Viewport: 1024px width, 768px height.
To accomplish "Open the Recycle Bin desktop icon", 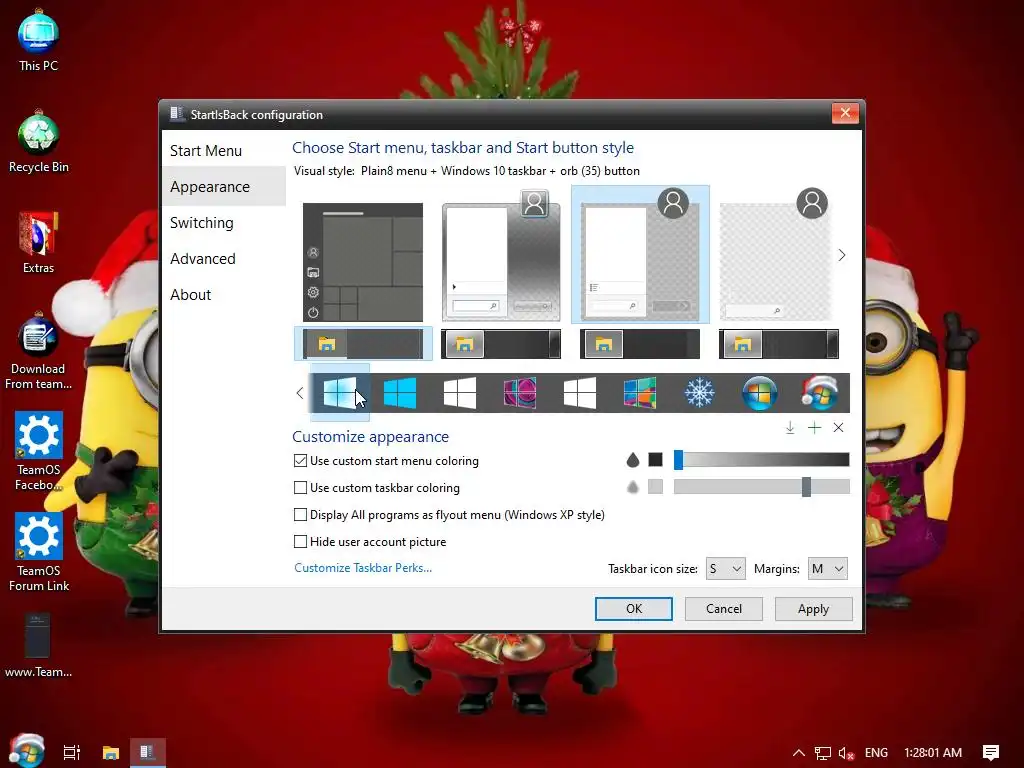I will click(39, 142).
